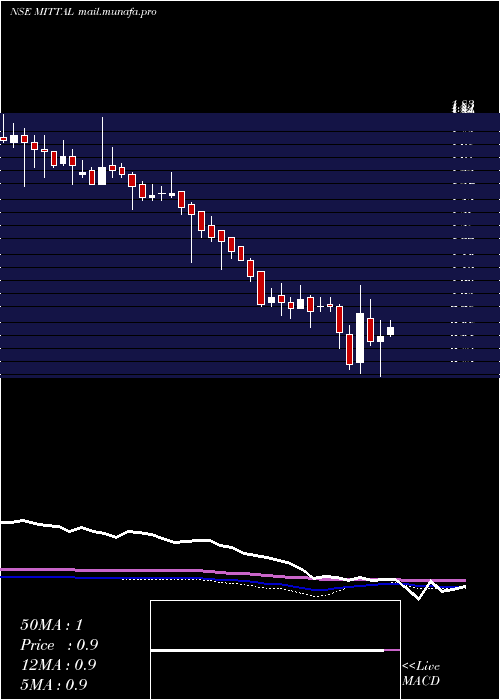Click the <<Live MACD label
Image resolution: width=500 pixels, height=700 pixels.
tap(421, 673)
